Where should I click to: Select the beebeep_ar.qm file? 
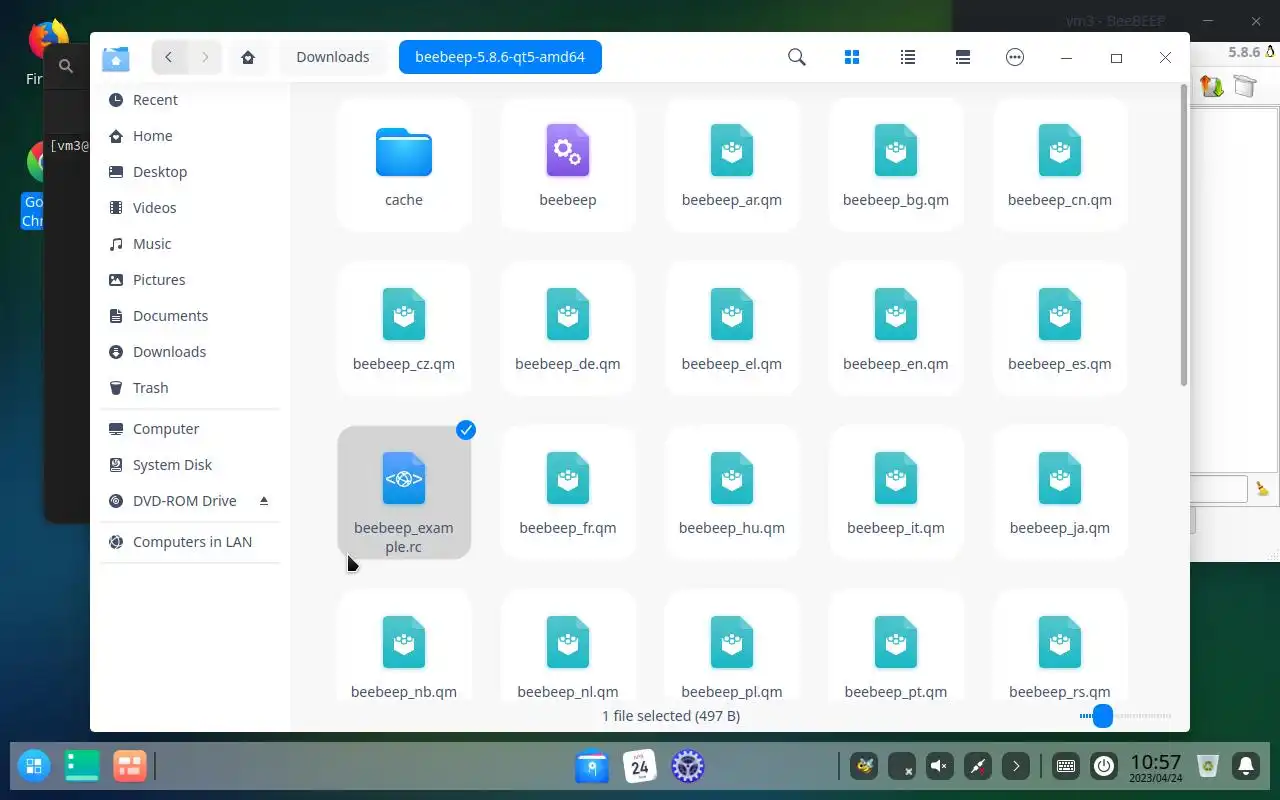pos(732,165)
